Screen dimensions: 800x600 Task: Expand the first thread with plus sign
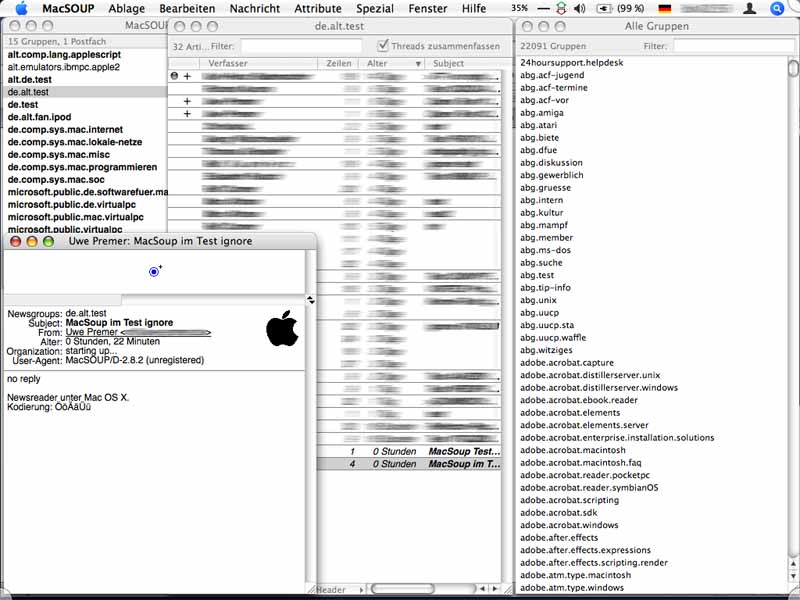(187, 76)
